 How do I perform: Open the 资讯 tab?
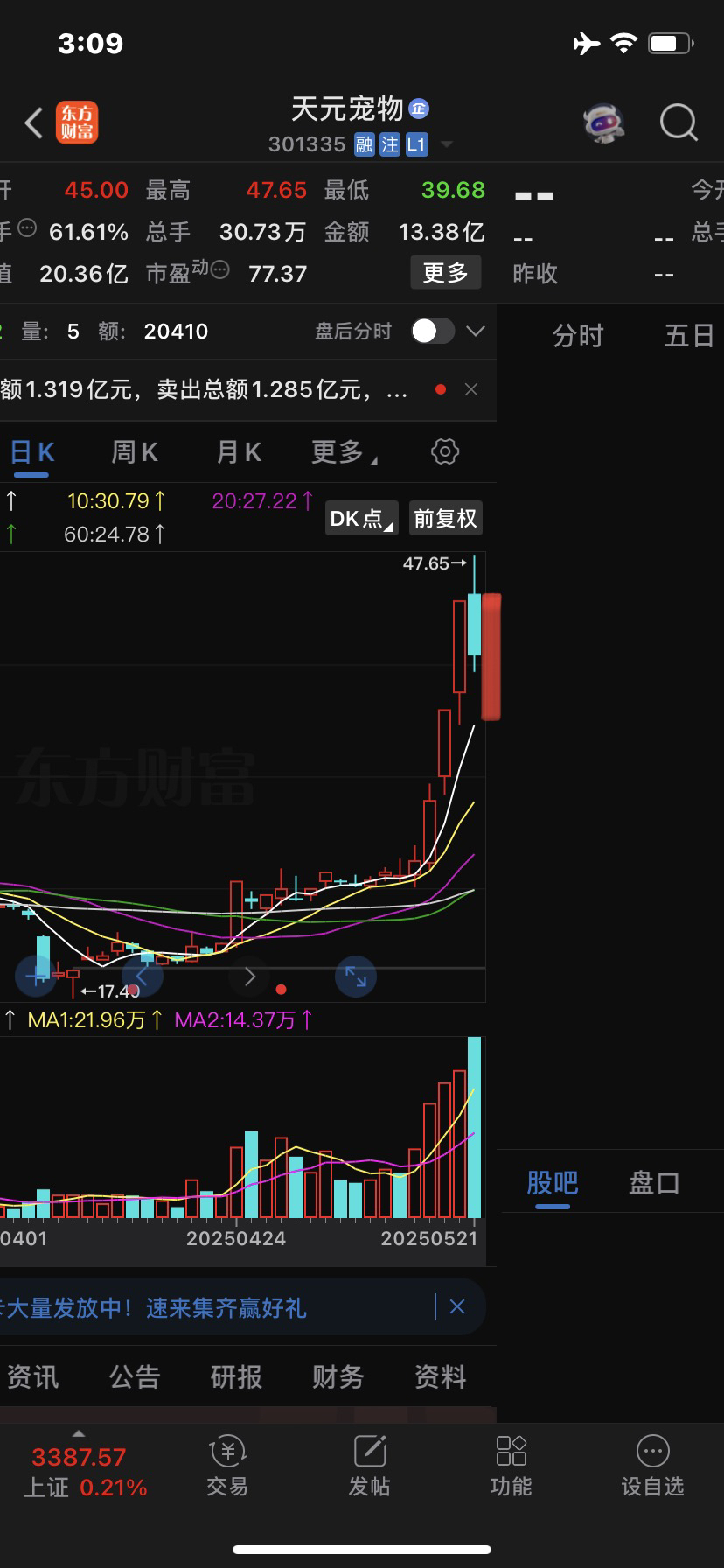(x=32, y=1376)
